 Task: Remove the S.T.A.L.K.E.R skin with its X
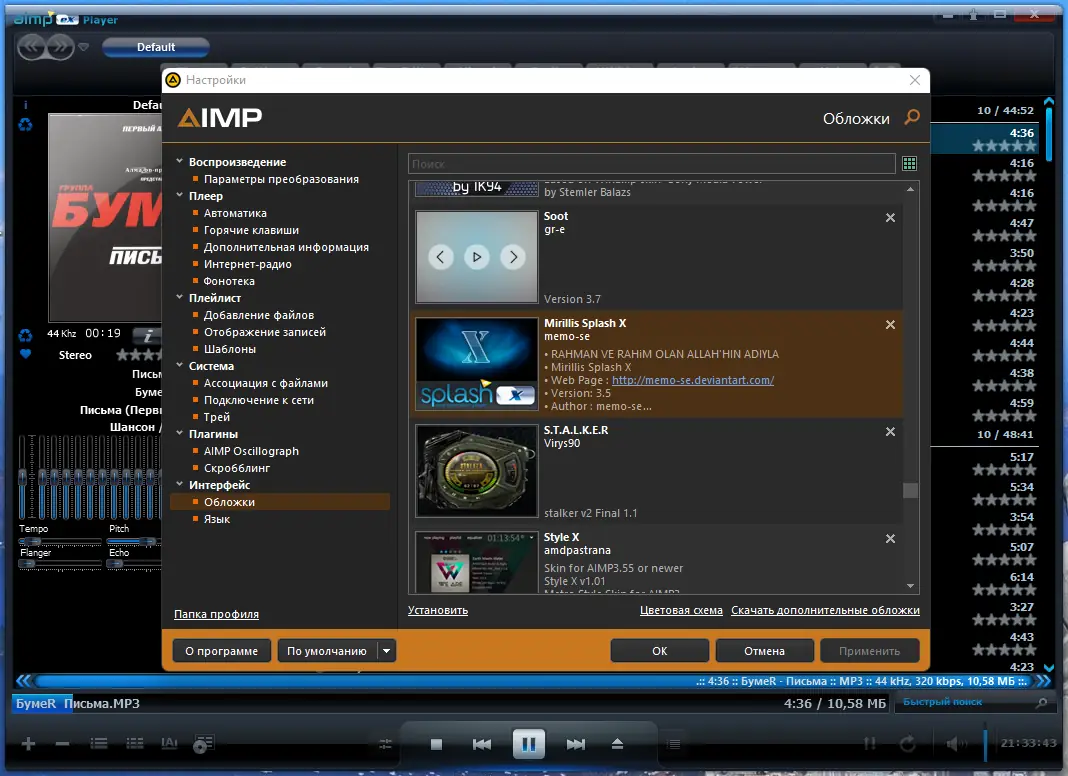tap(890, 432)
